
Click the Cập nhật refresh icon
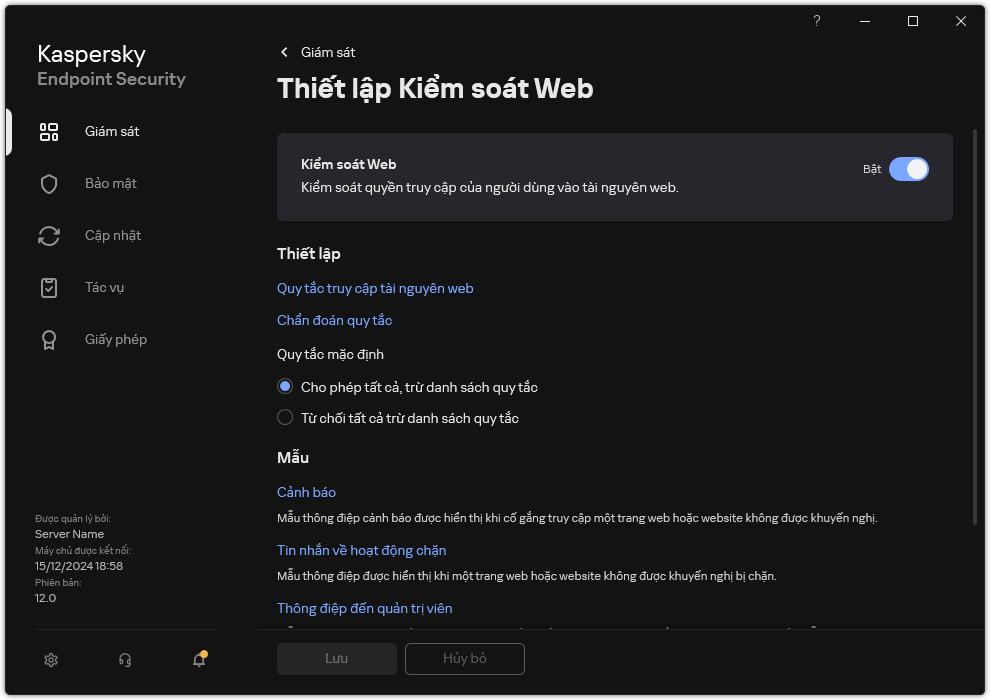(x=49, y=236)
